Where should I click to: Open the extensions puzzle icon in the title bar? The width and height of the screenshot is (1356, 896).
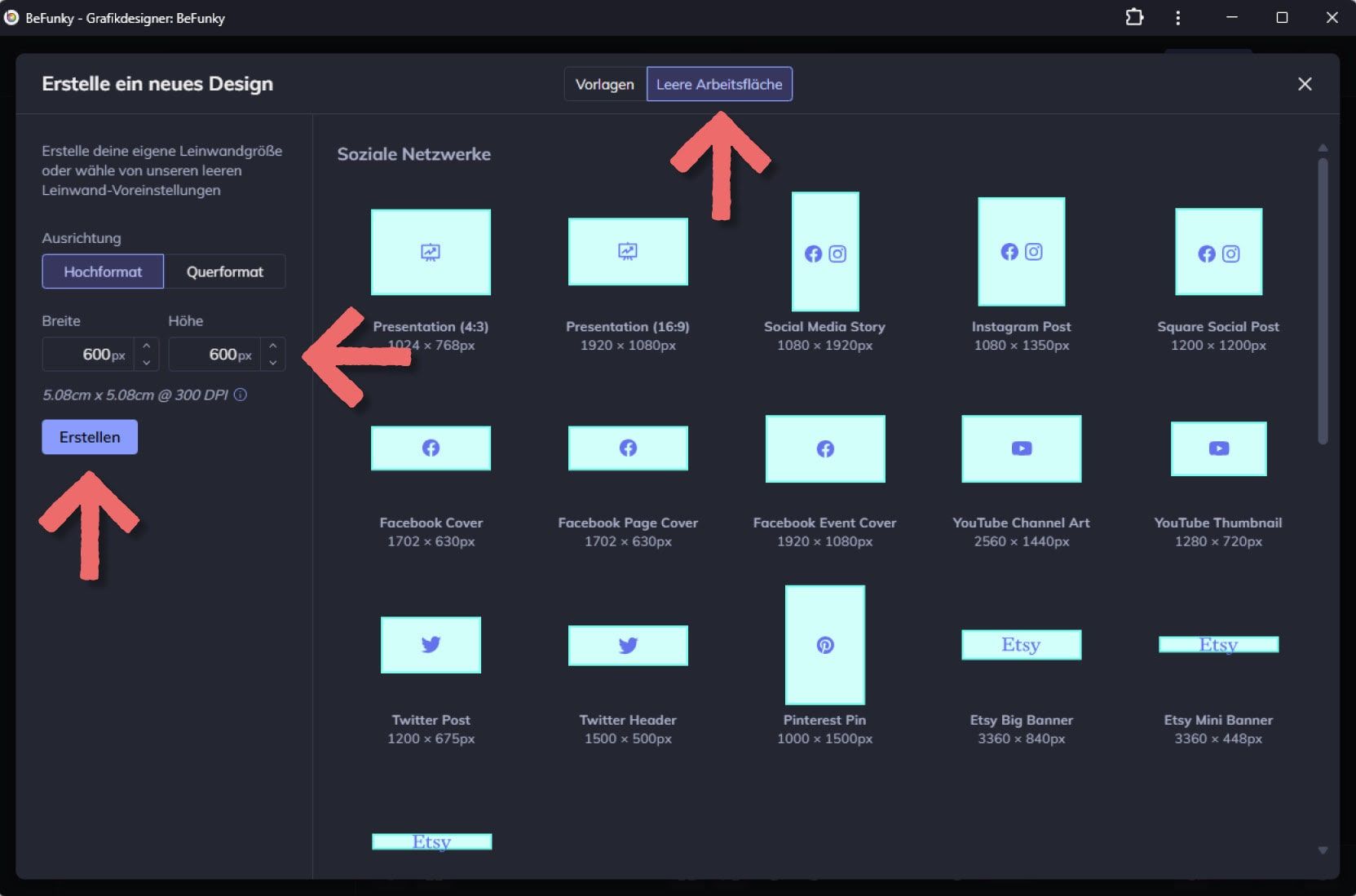coord(1134,17)
